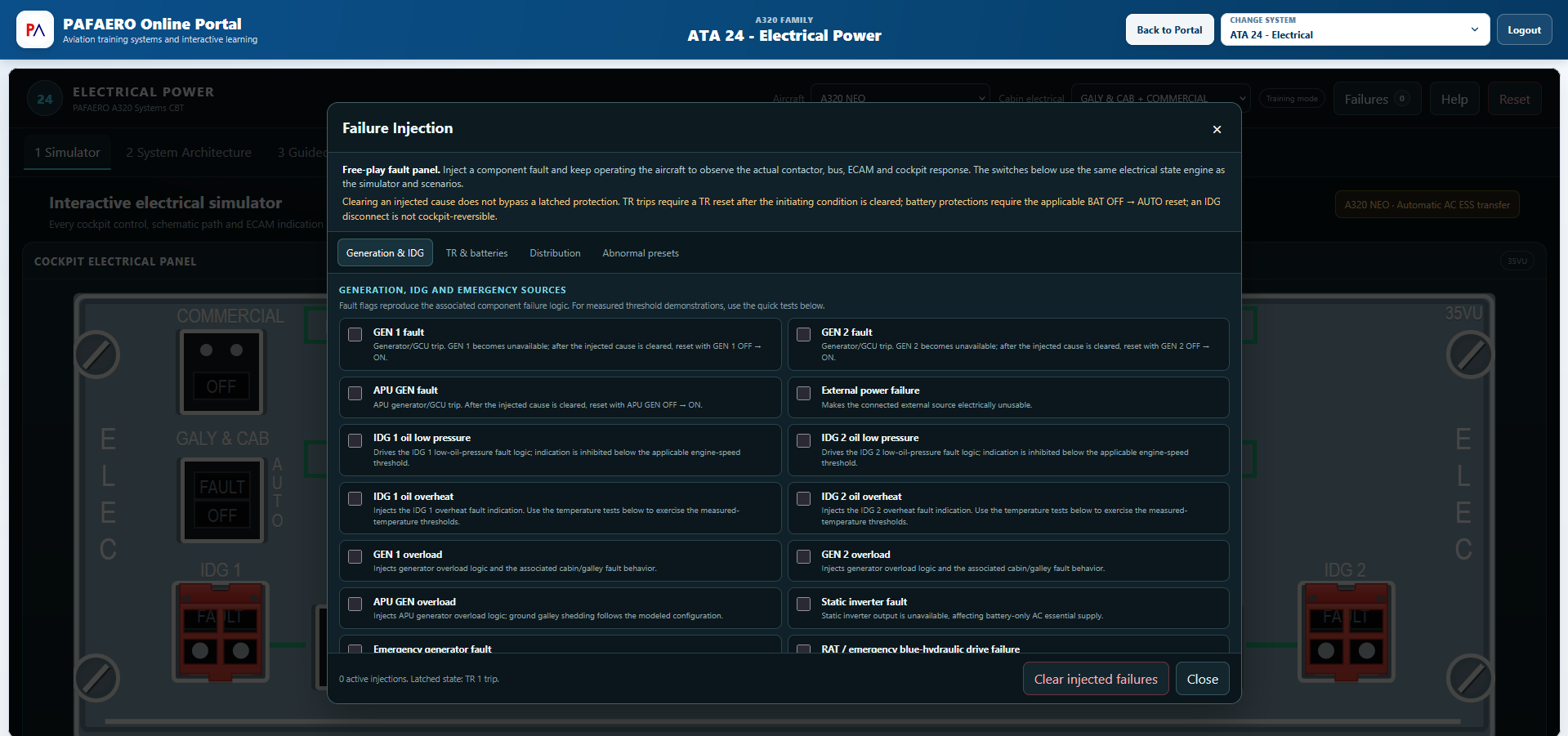
Task: Open the Cabin electrical dropdown
Action: tap(1160, 98)
